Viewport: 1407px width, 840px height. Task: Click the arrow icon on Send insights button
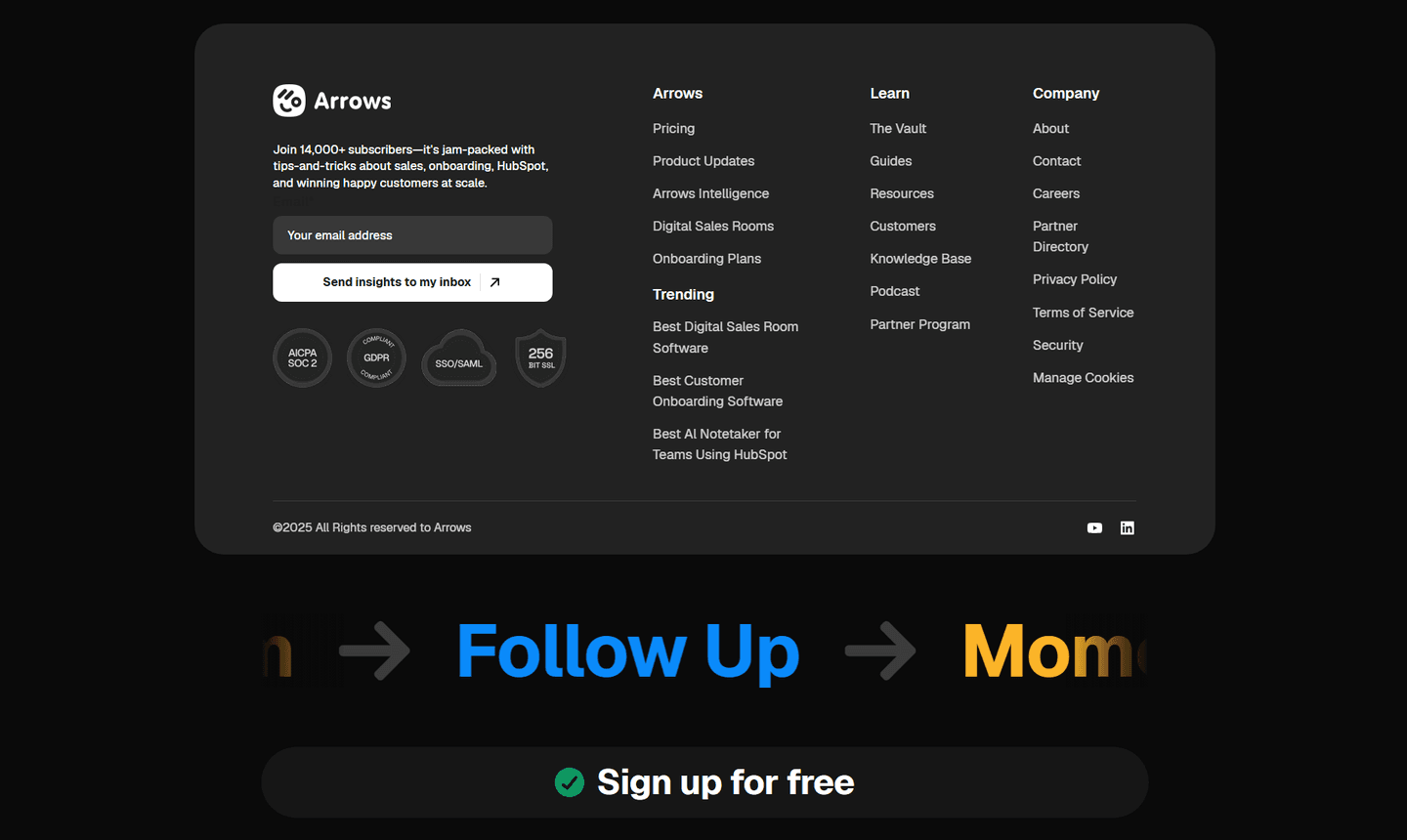494,282
